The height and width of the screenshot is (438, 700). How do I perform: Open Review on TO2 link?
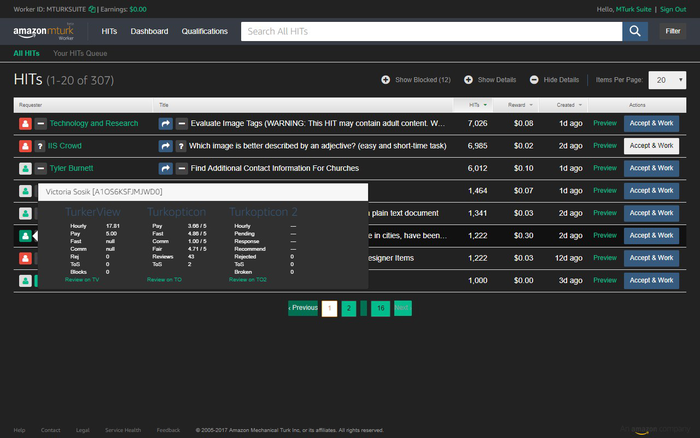point(248,279)
